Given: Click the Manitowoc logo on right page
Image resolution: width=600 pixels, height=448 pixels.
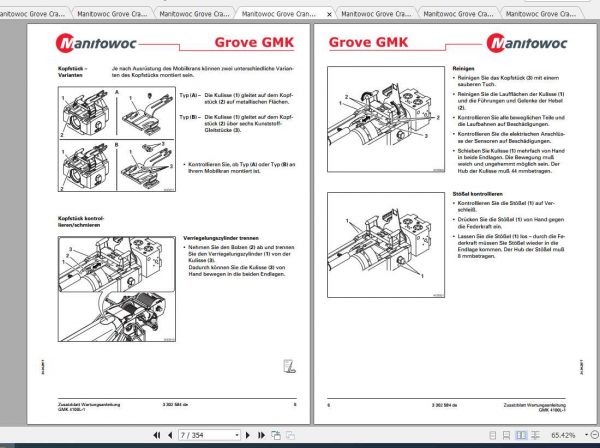Looking at the screenshot, I should click(527, 43).
